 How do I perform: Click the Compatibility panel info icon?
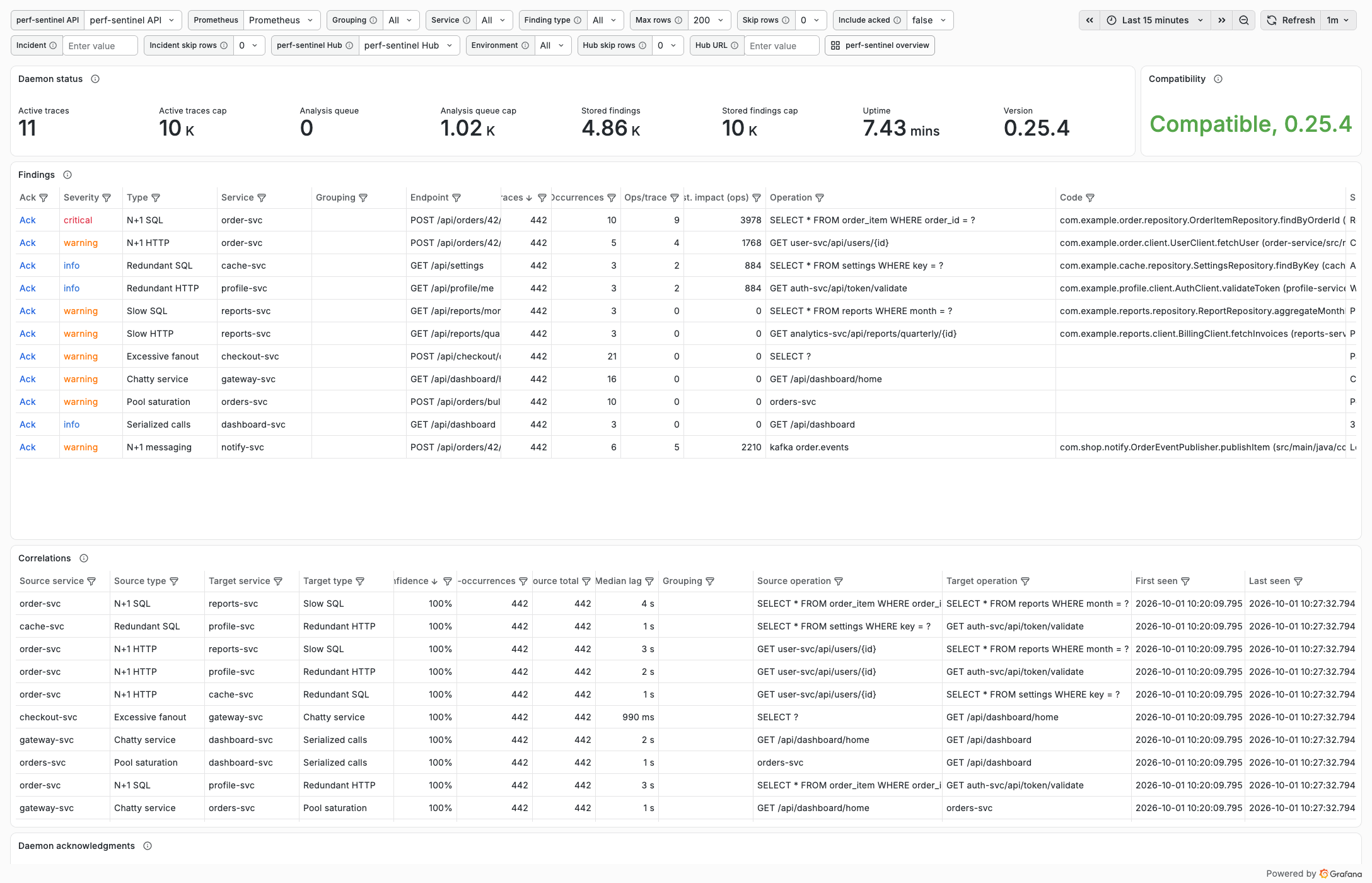pos(1218,79)
